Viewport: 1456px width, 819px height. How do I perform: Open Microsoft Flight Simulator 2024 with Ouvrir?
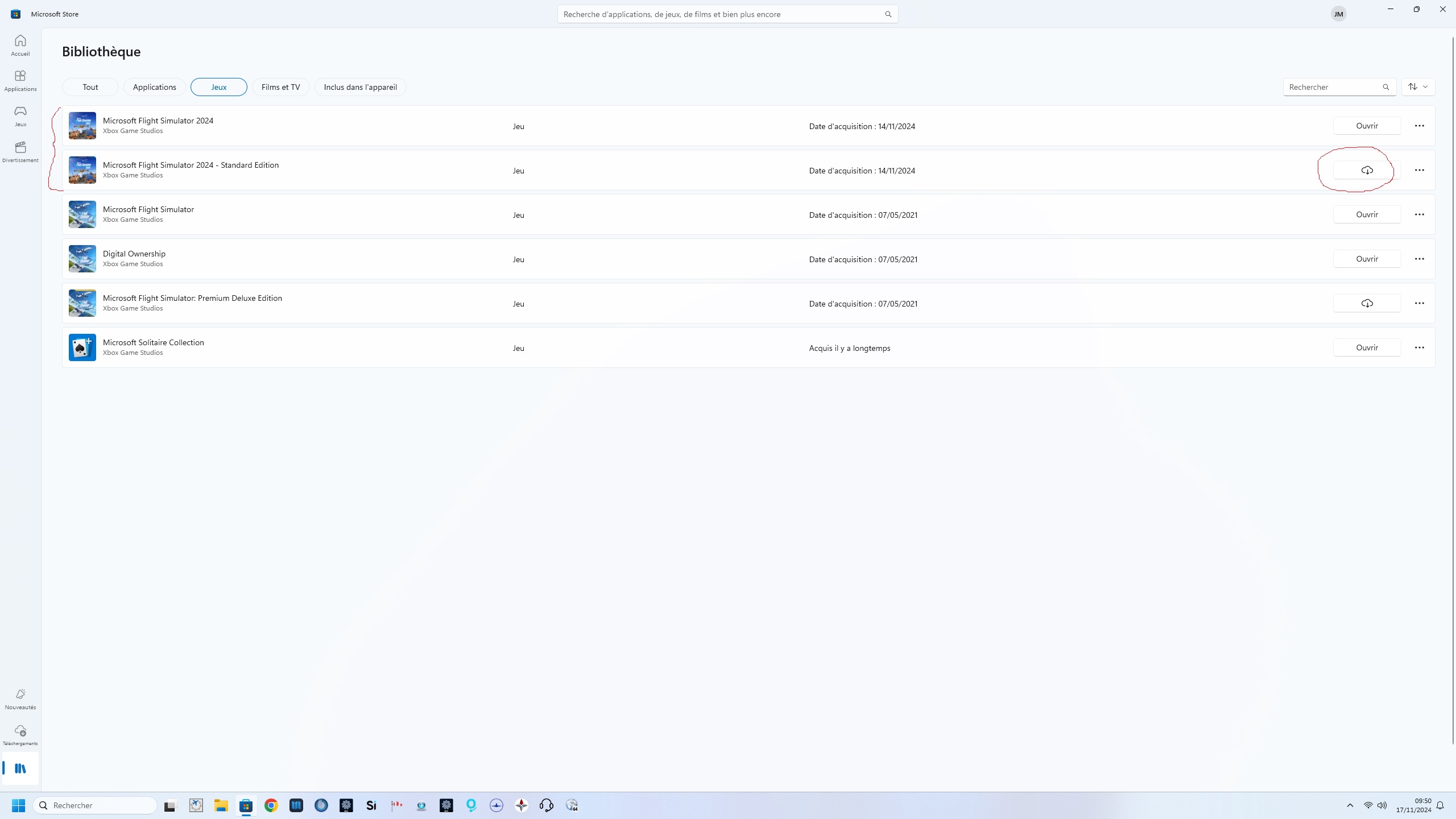click(x=1367, y=126)
